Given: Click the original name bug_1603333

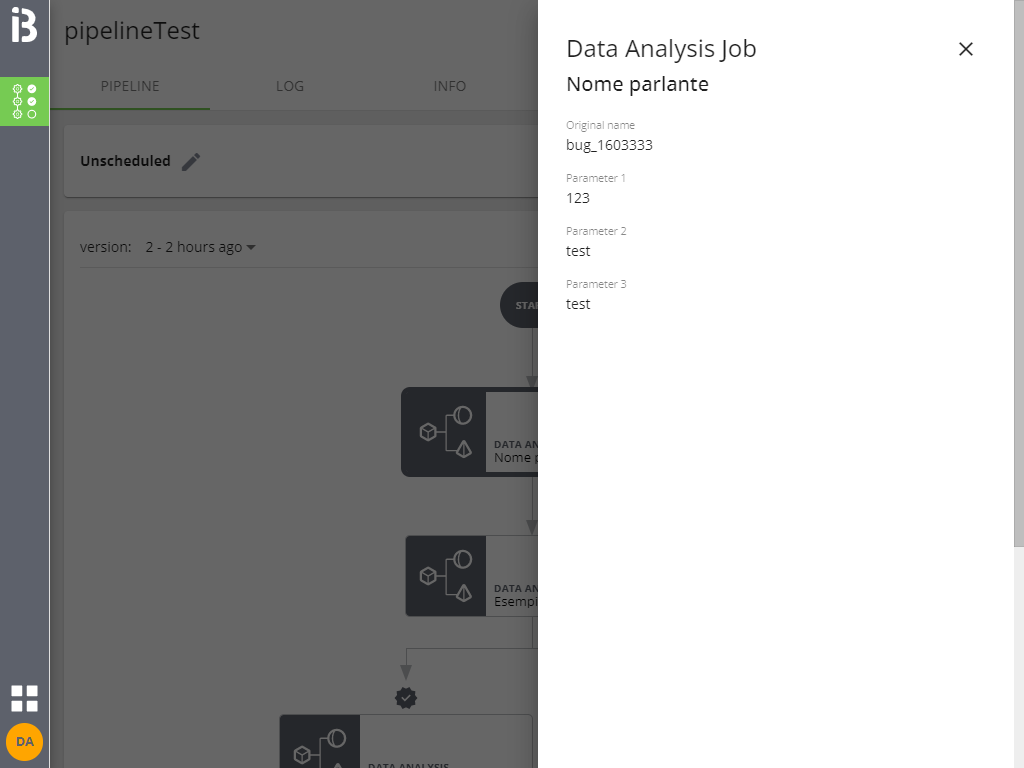Looking at the screenshot, I should click(x=609, y=145).
